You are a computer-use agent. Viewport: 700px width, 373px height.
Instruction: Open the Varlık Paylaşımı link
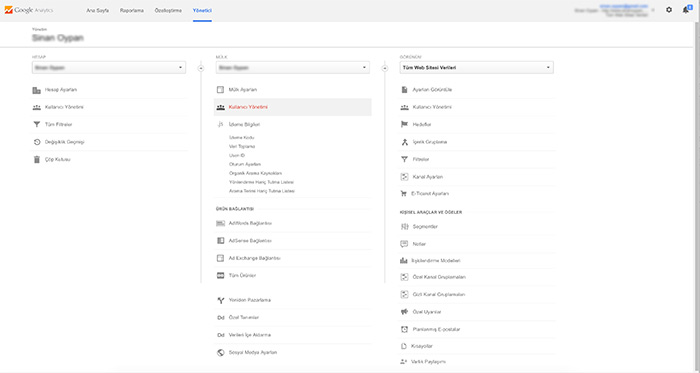pyautogui.click(x=428, y=362)
